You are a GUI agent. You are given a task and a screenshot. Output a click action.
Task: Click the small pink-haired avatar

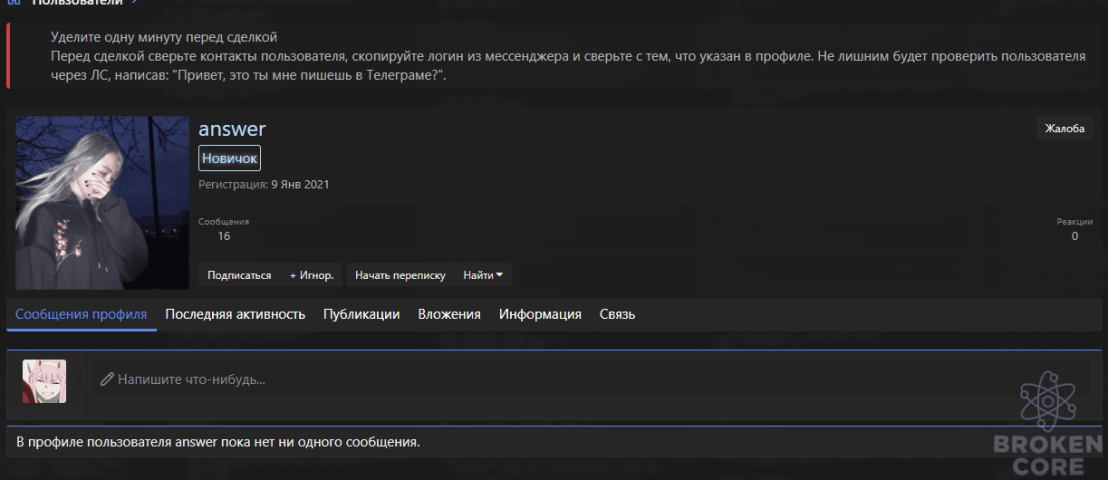[x=45, y=381]
